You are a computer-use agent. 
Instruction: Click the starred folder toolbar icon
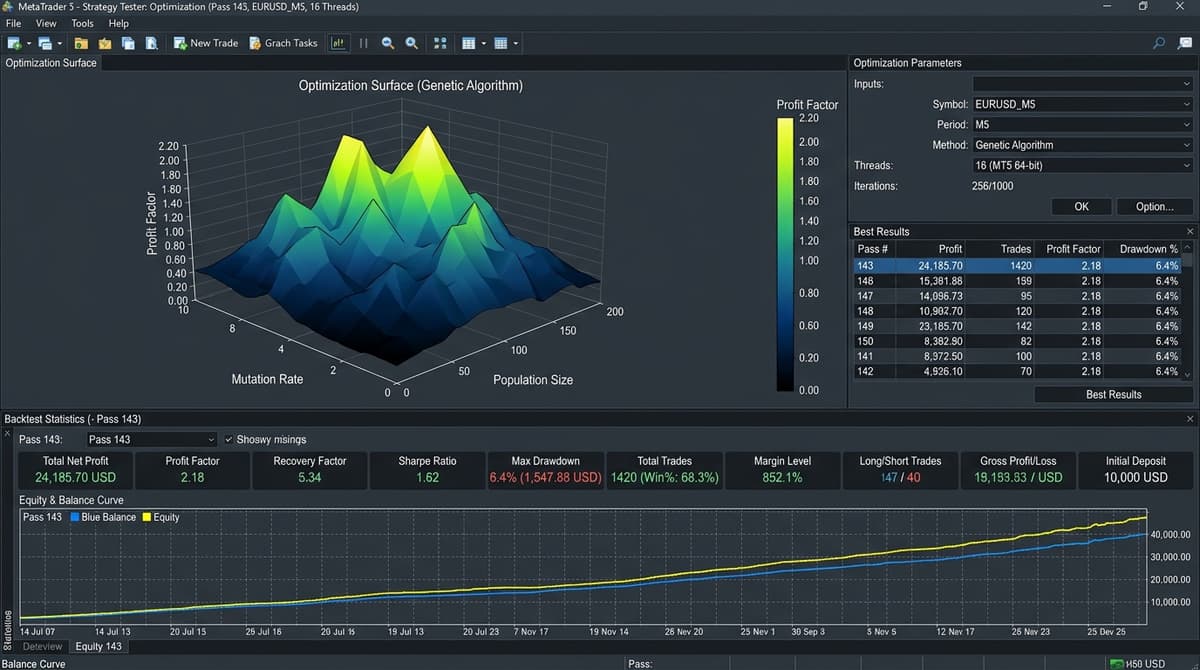104,43
